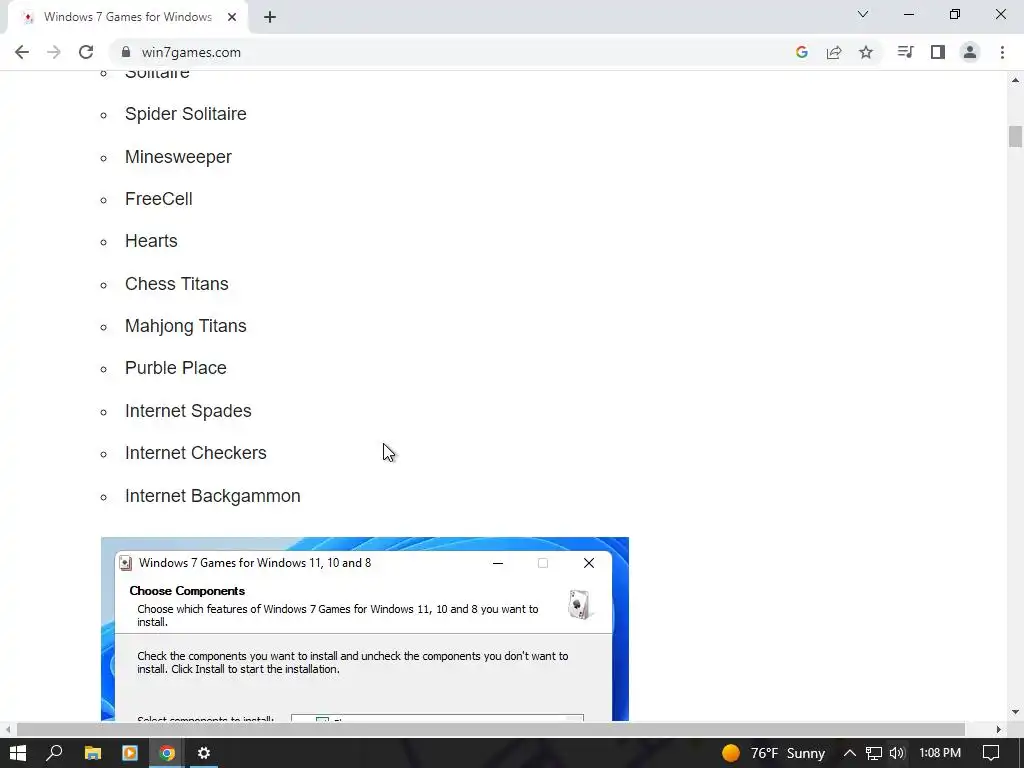The width and height of the screenshot is (1024, 768).
Task: Click the FreeCell list item
Action: pos(159,199)
